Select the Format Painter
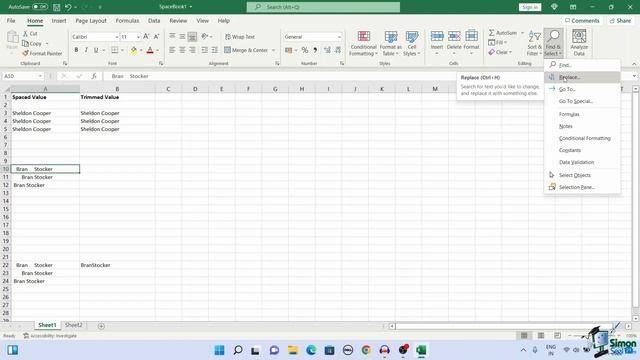The image size is (640, 360). (42, 53)
